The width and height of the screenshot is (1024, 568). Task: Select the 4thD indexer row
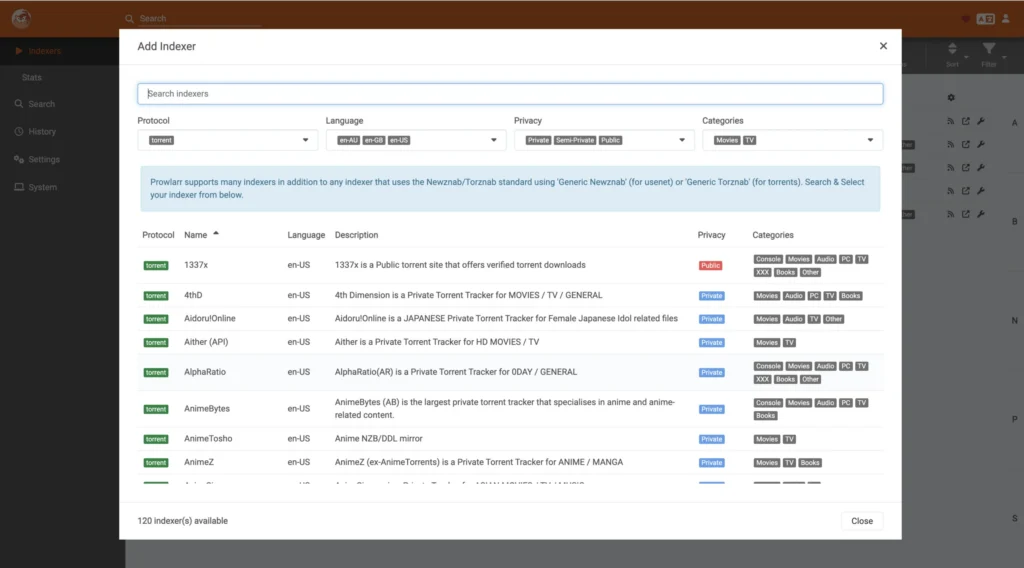coord(510,295)
